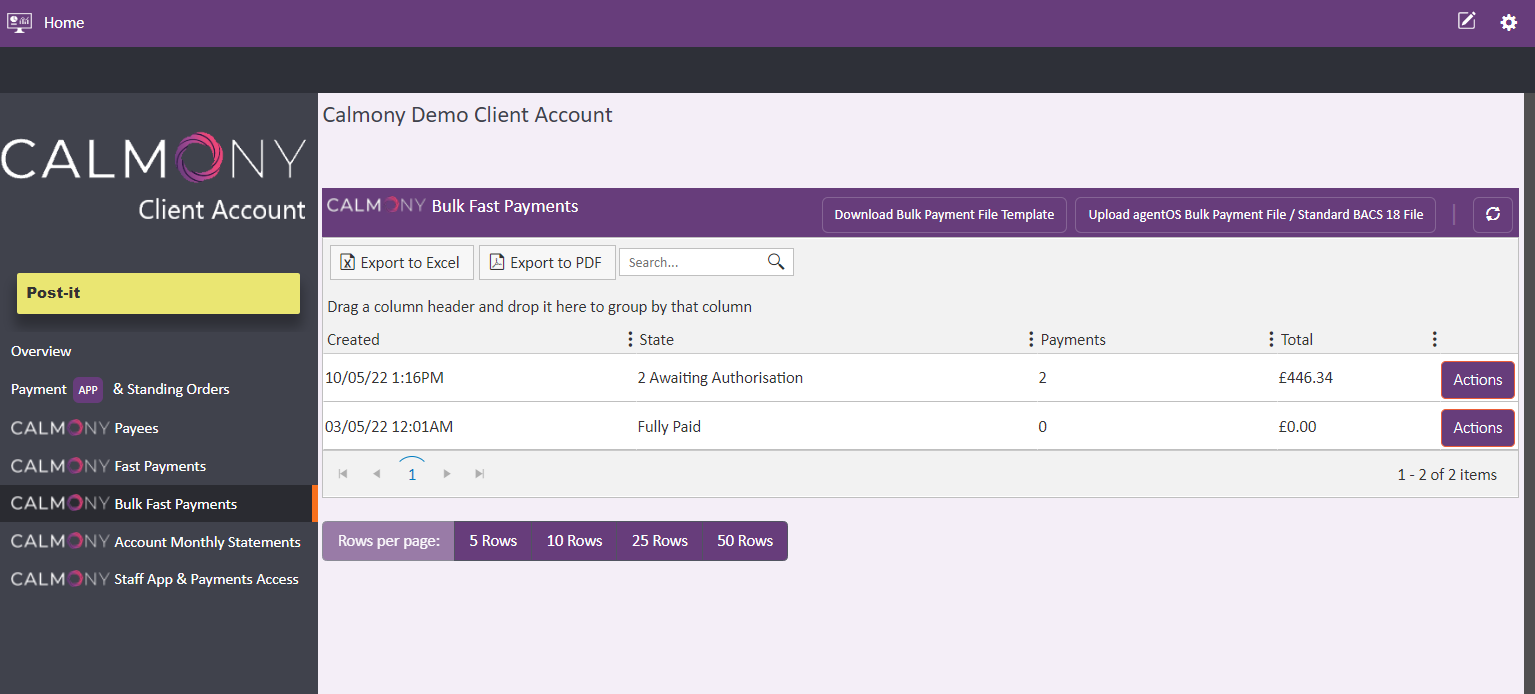Click the 03/05/22 12:01AM created cell
Viewport: 1535px width, 694px height.
coord(389,427)
